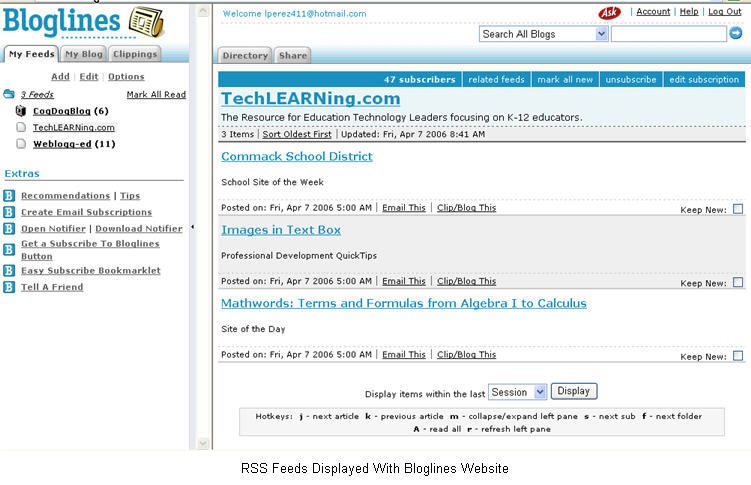Click the blue search go arrow
Viewport: 751px width, 485px height.
[736, 33]
